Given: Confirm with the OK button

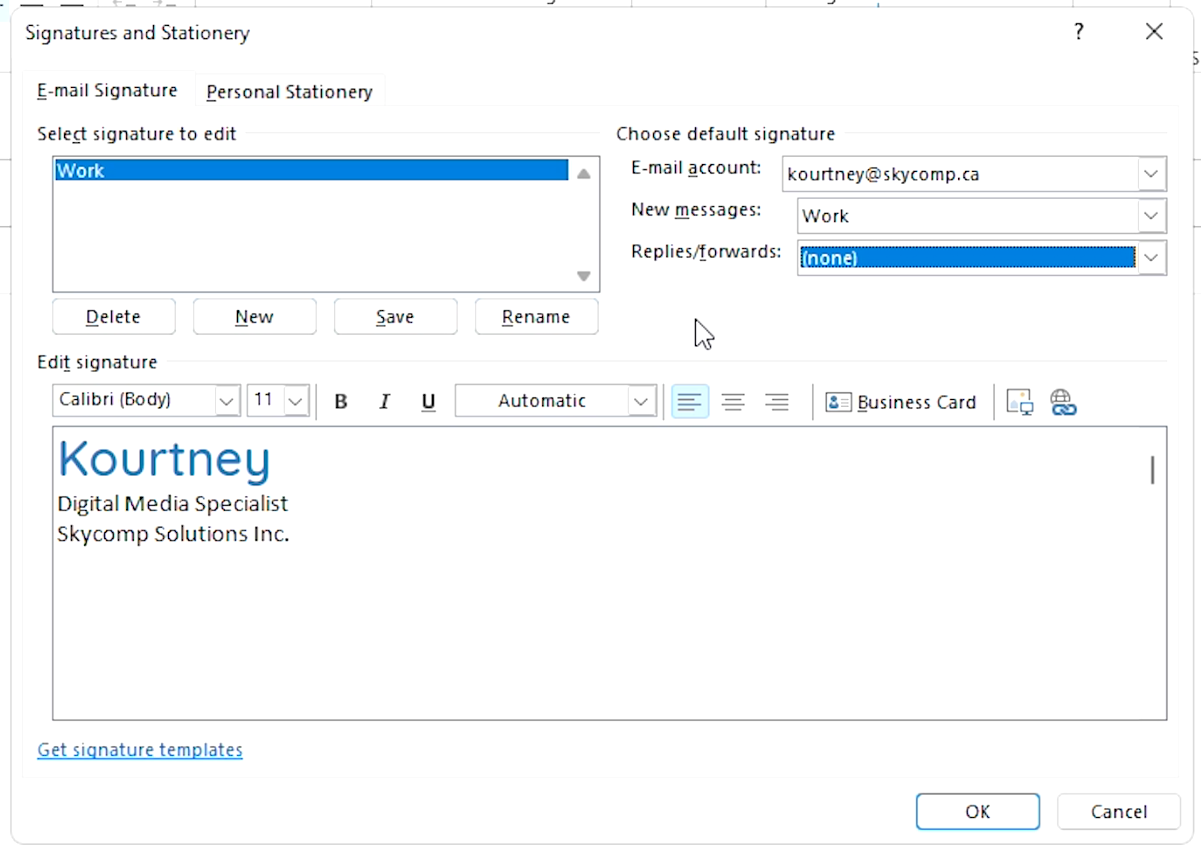Looking at the screenshot, I should pyautogui.click(x=977, y=811).
